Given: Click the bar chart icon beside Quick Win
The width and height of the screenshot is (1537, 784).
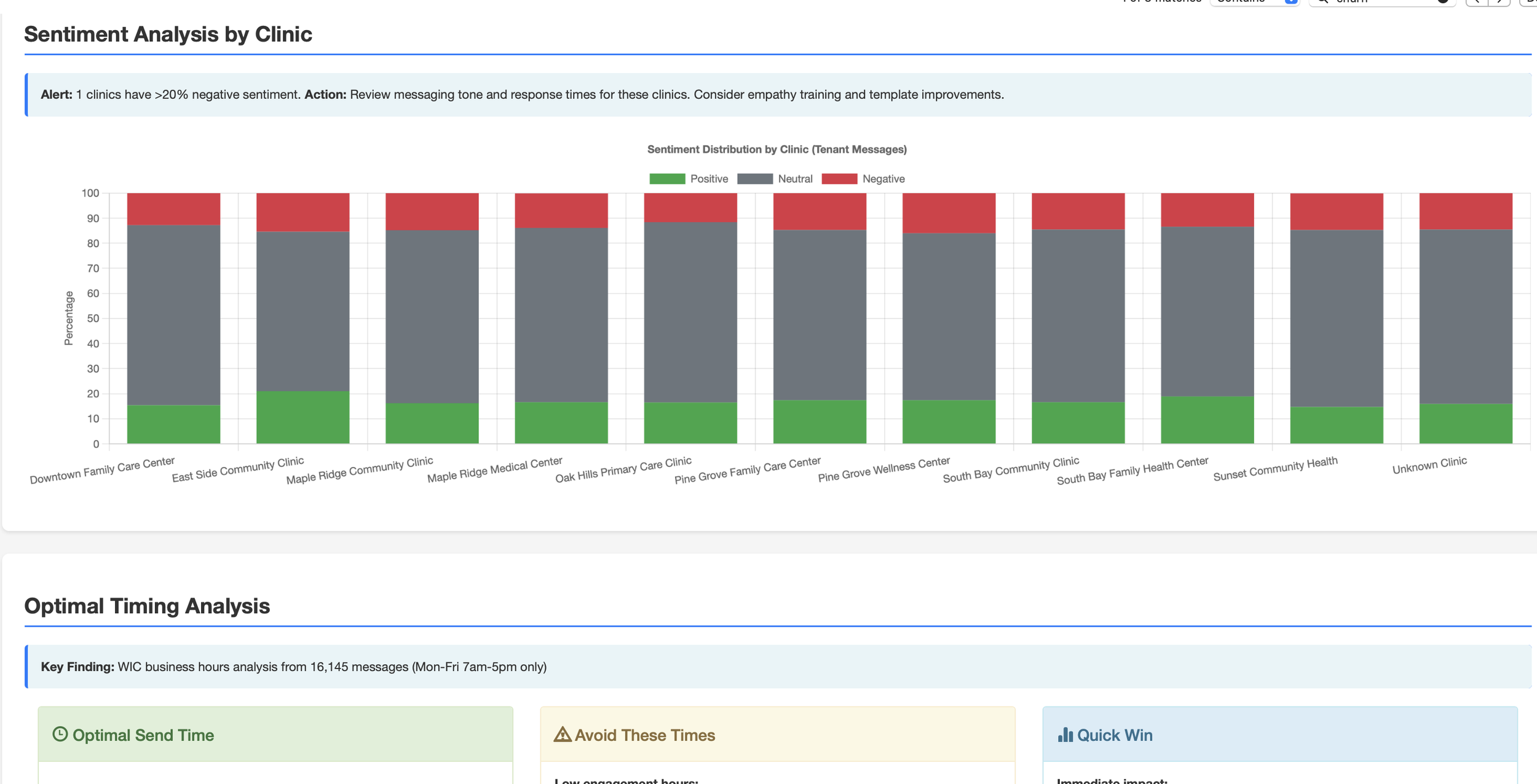Looking at the screenshot, I should (1065, 735).
